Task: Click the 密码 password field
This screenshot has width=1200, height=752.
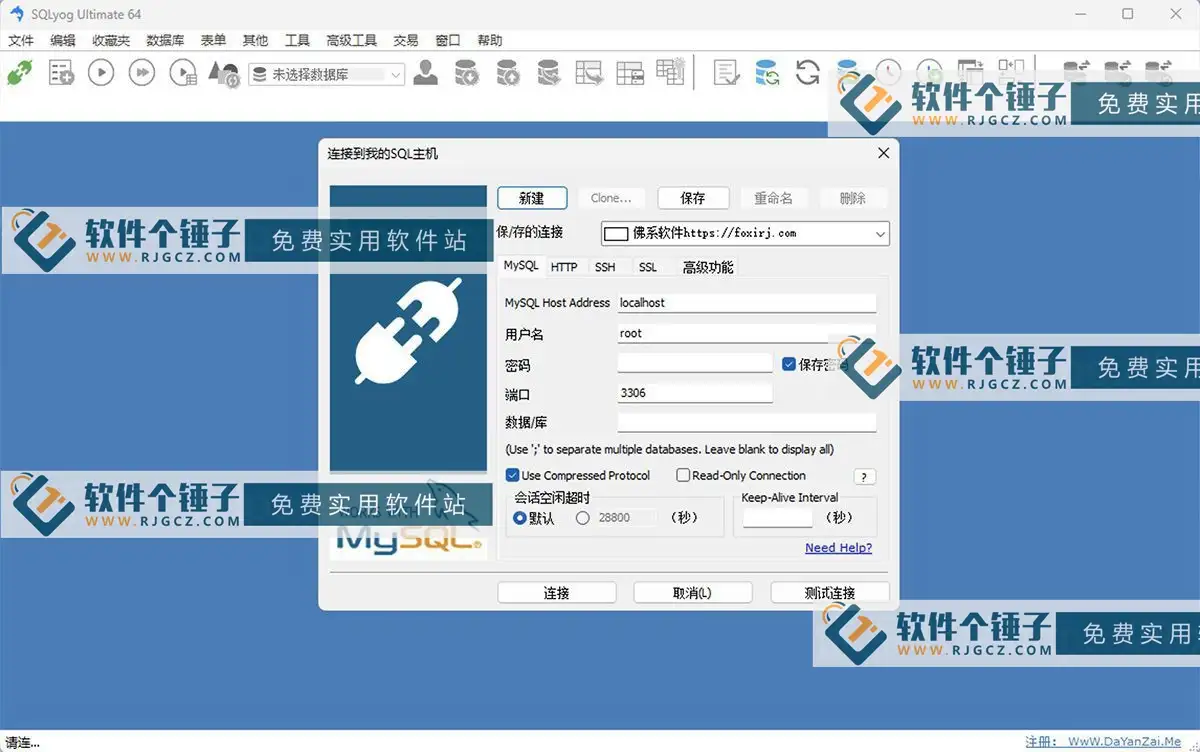Action: pyautogui.click(x=695, y=363)
